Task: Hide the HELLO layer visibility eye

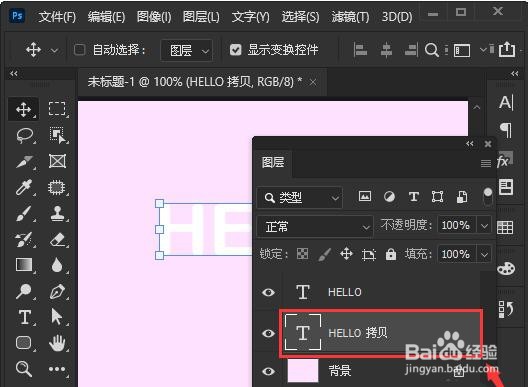Action: [268, 292]
